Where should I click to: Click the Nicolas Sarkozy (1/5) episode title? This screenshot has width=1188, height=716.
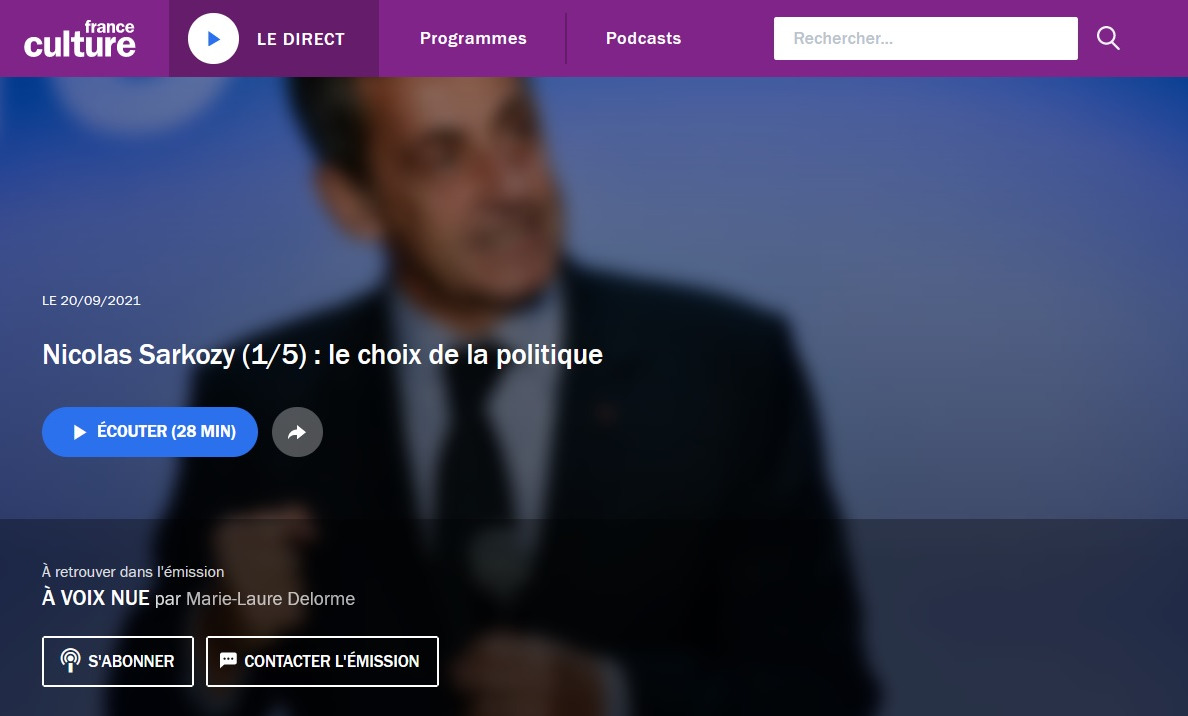pos(322,355)
